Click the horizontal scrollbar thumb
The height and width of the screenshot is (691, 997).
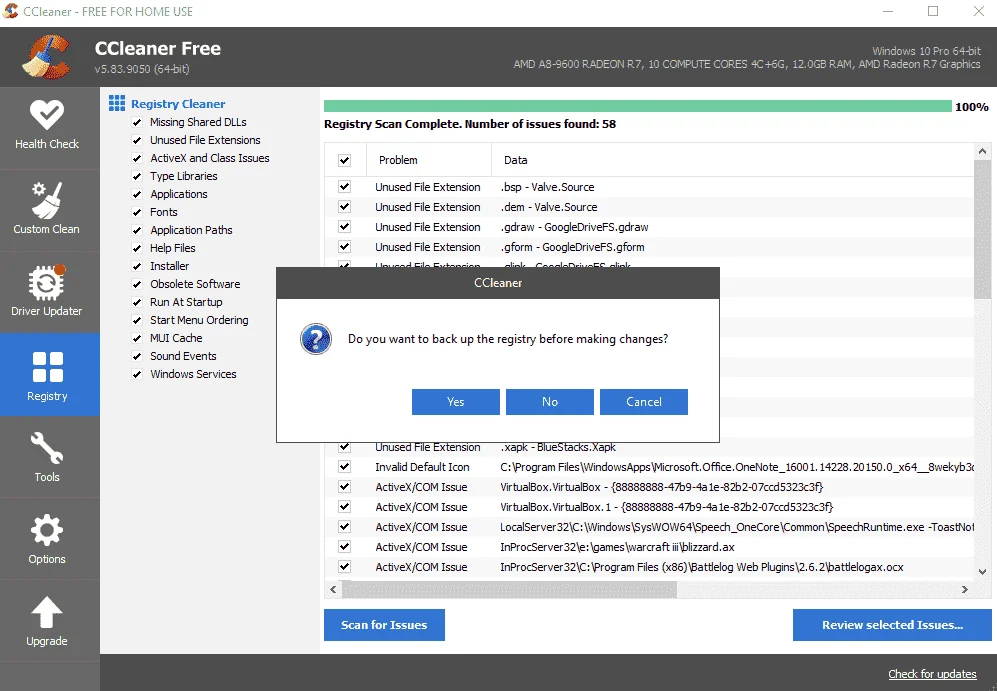509,589
